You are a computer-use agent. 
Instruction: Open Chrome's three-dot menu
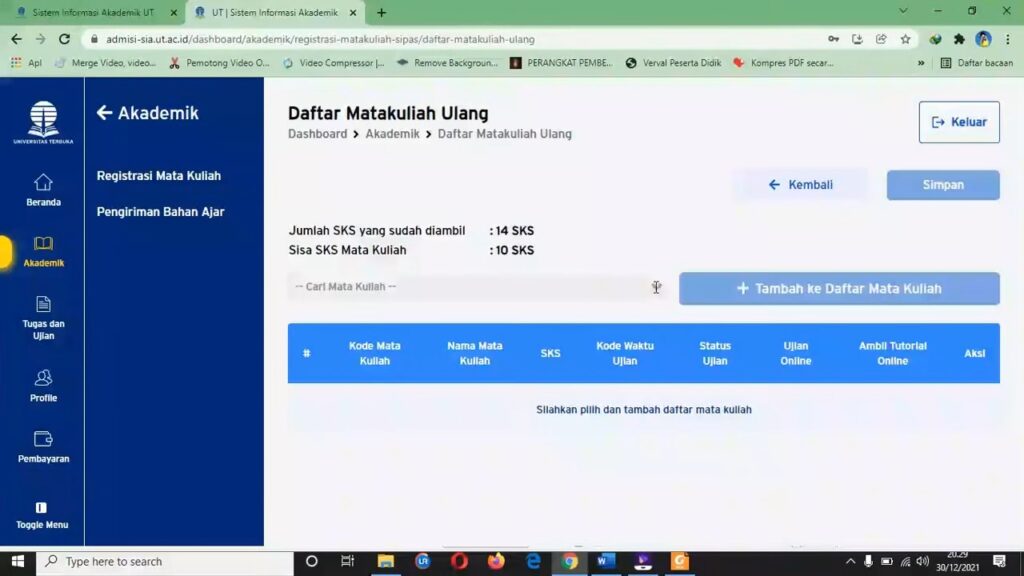click(1007, 38)
